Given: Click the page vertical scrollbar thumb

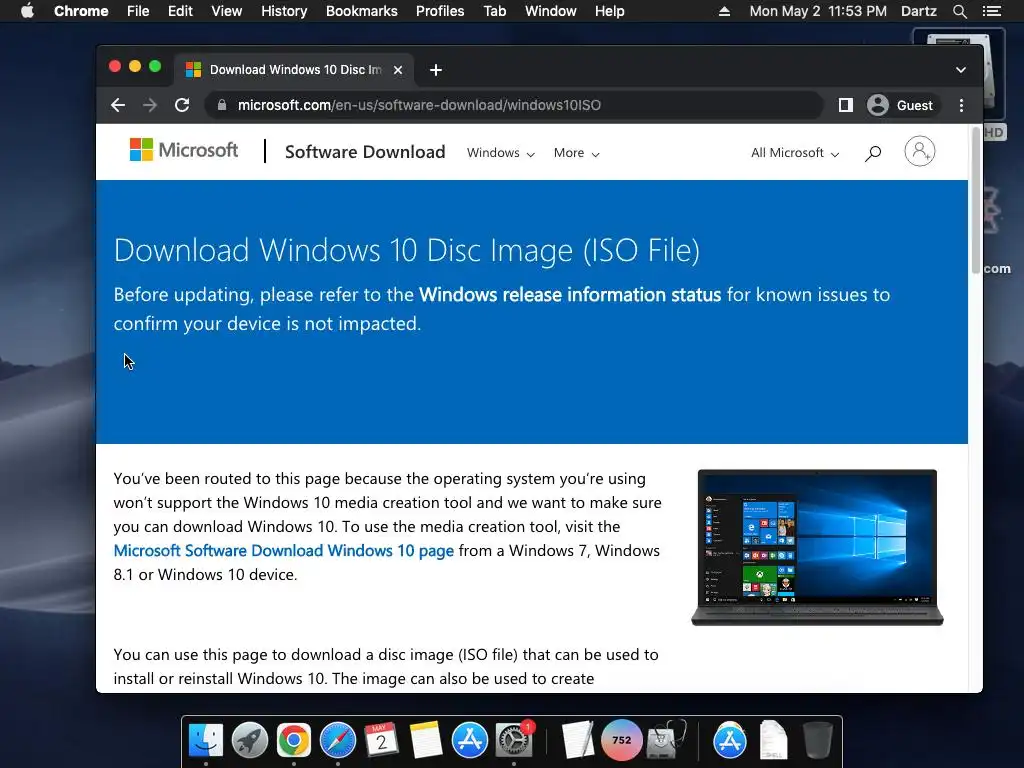Looking at the screenshot, I should (976, 200).
